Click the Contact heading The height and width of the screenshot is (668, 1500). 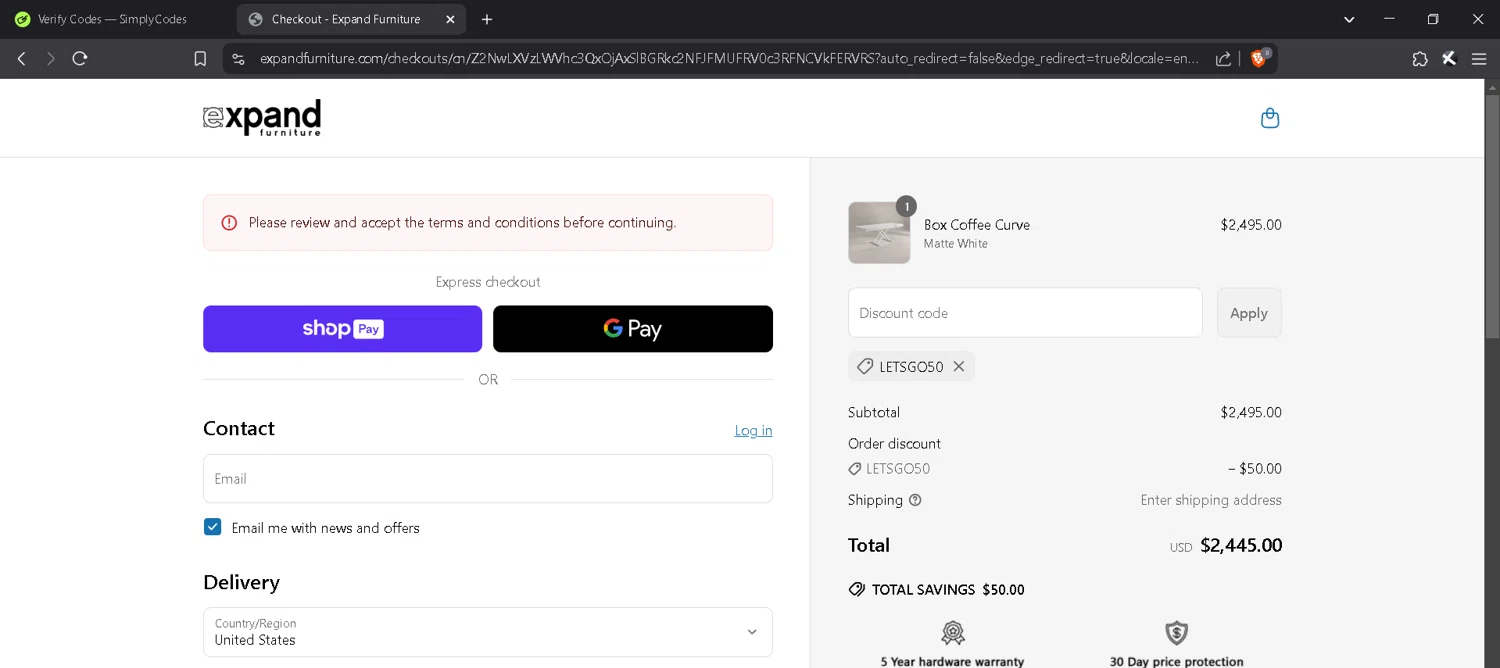tap(239, 428)
